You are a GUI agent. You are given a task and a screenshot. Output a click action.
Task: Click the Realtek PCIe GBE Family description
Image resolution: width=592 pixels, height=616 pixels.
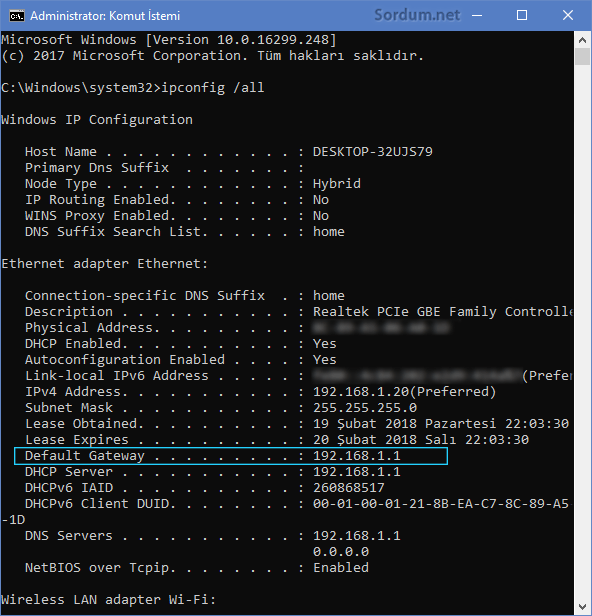click(x=442, y=312)
